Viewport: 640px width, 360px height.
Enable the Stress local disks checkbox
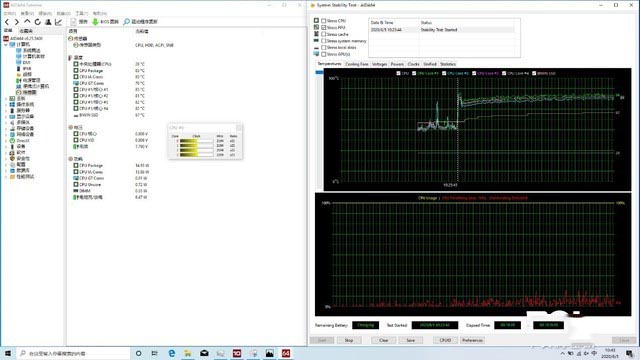[324, 47]
